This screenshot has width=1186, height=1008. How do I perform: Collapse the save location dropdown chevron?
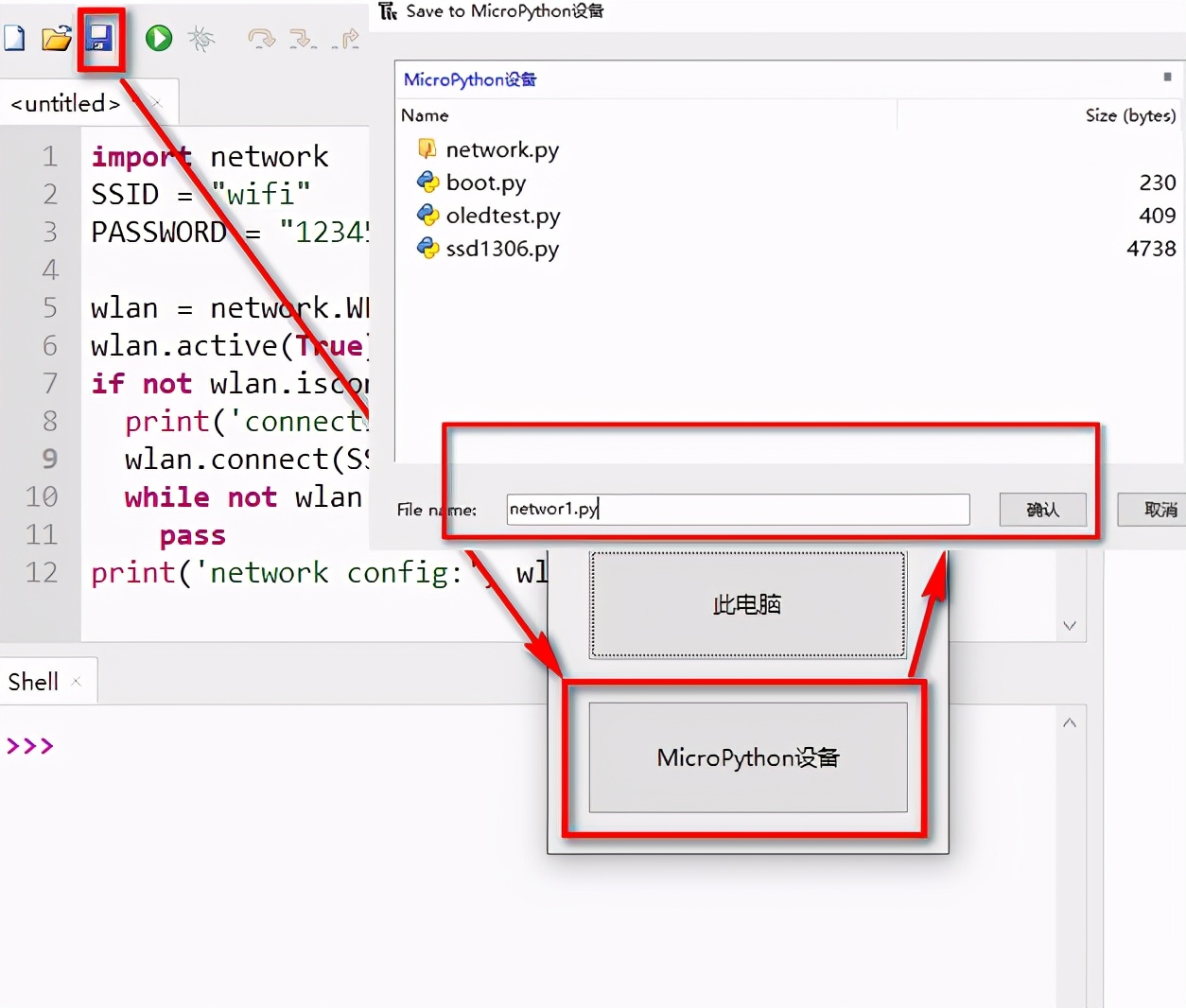tap(1070, 625)
